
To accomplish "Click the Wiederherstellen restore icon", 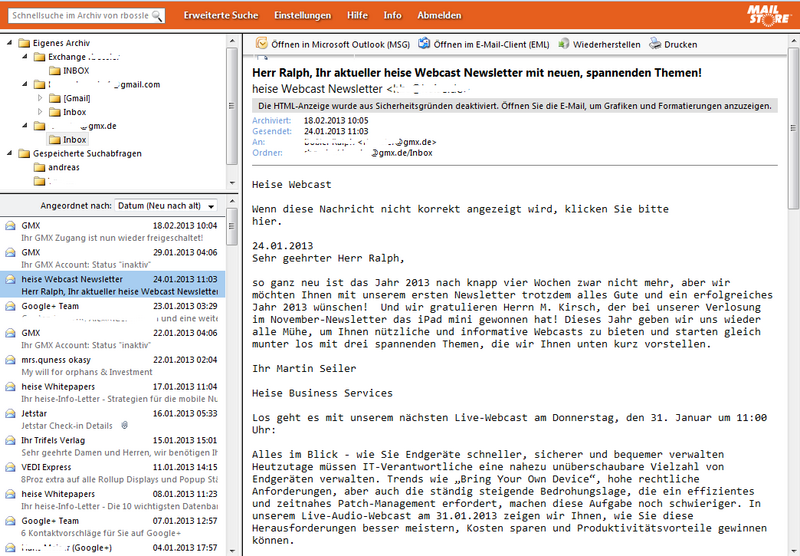I will (x=565, y=44).
